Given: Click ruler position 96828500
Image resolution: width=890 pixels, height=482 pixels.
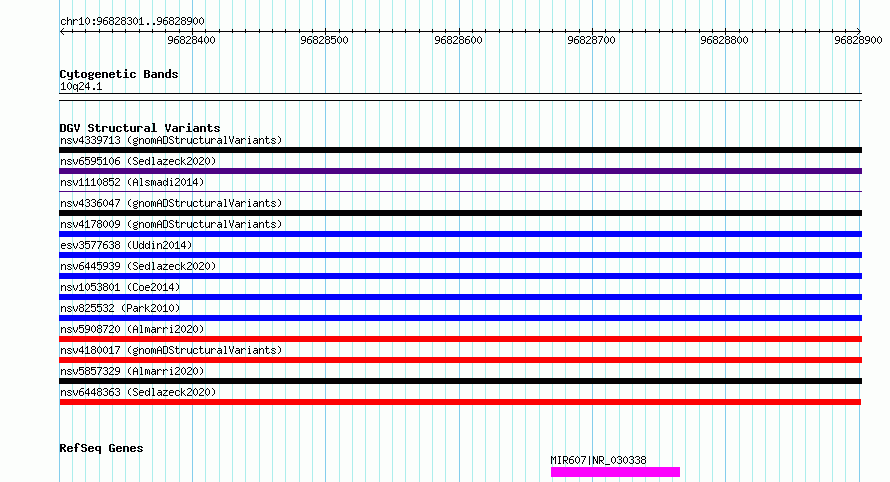Looking at the screenshot, I should pos(325,40).
